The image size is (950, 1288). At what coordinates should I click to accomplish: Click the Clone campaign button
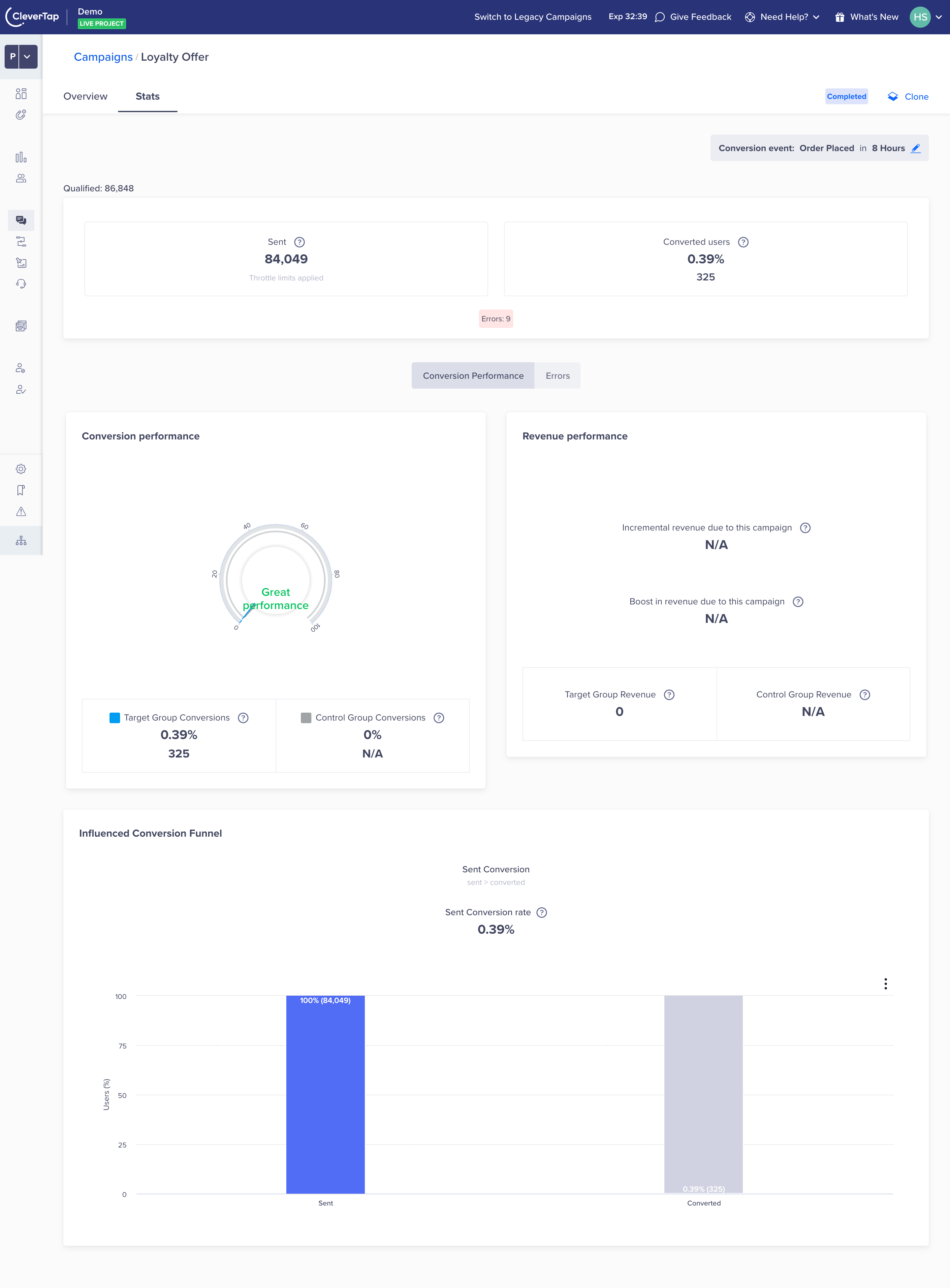pyautogui.click(x=908, y=97)
